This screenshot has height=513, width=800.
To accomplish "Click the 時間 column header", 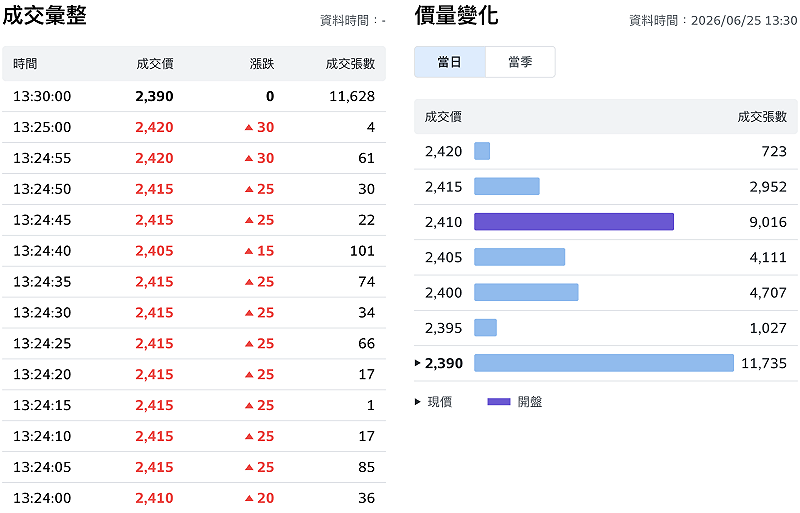I will (x=25, y=64).
